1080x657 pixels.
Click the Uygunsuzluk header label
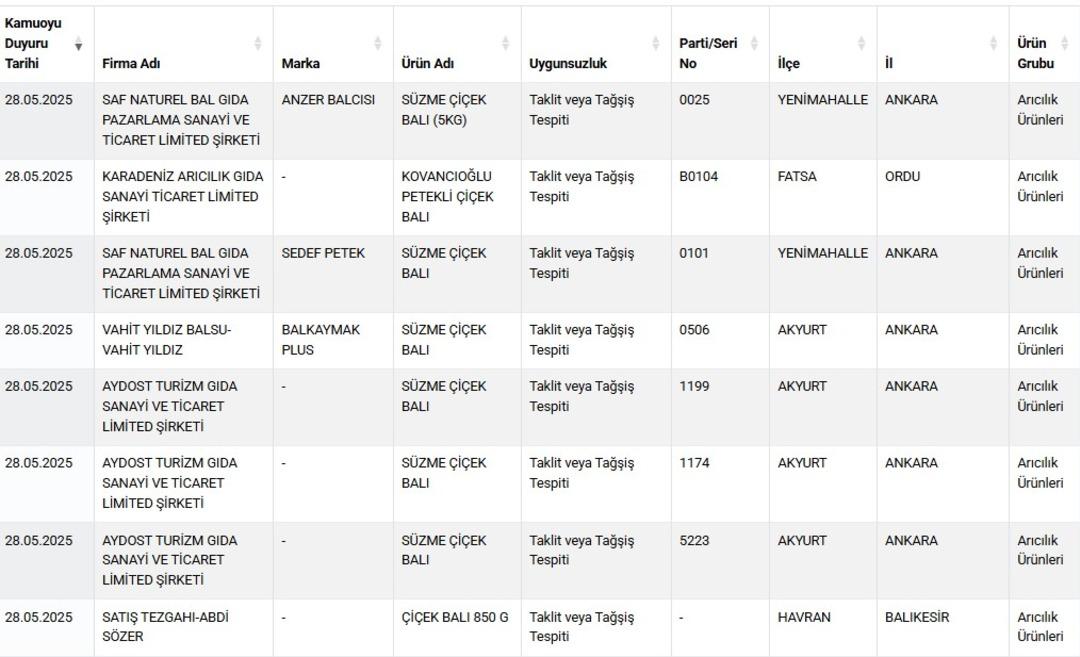(x=568, y=63)
